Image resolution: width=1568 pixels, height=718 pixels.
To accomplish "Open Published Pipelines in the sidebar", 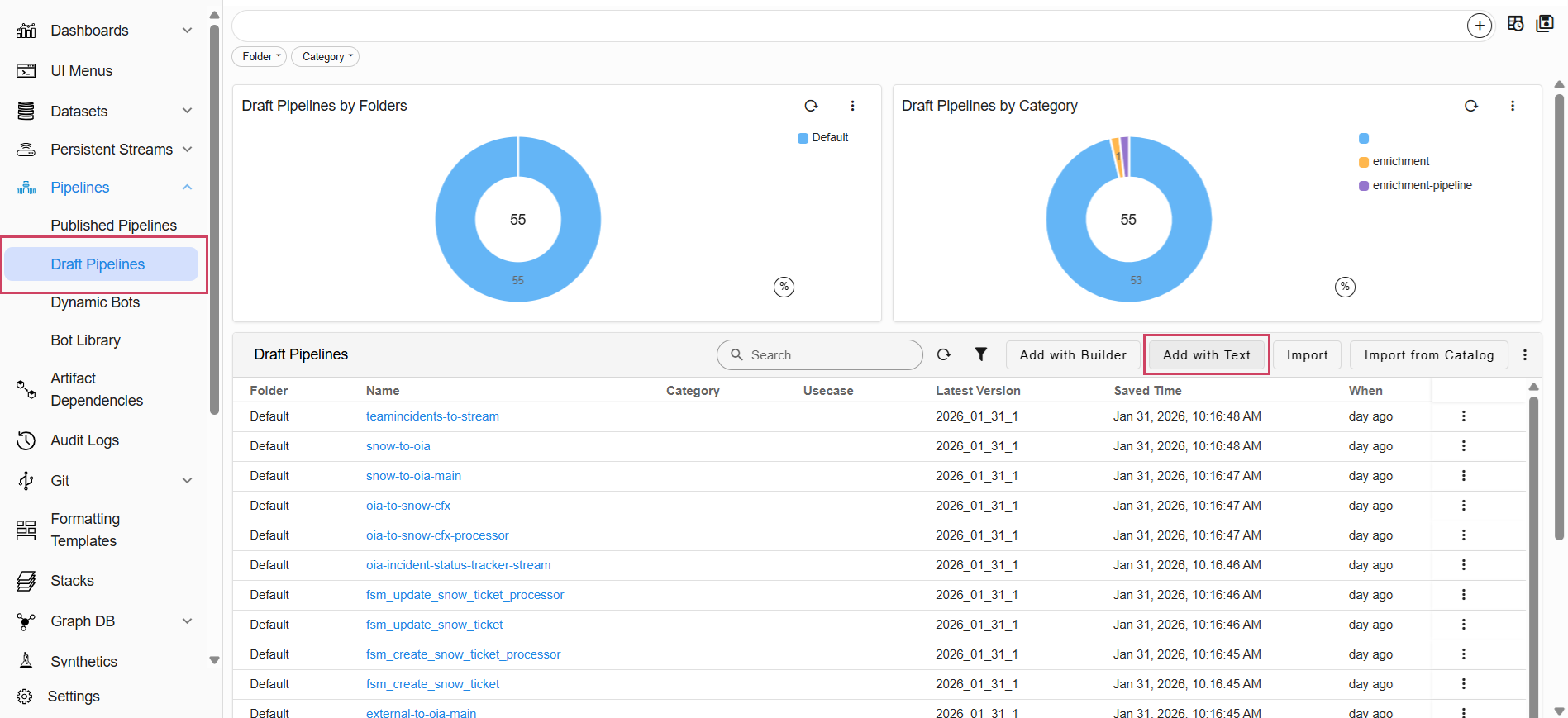I will [113, 226].
